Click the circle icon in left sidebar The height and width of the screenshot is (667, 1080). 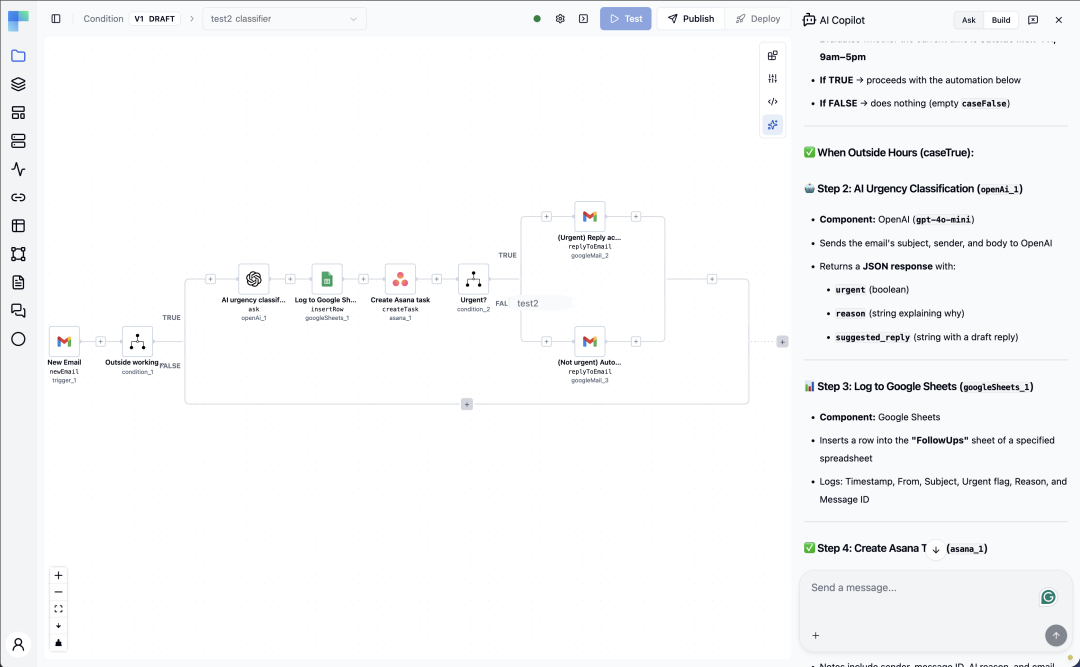[19, 339]
